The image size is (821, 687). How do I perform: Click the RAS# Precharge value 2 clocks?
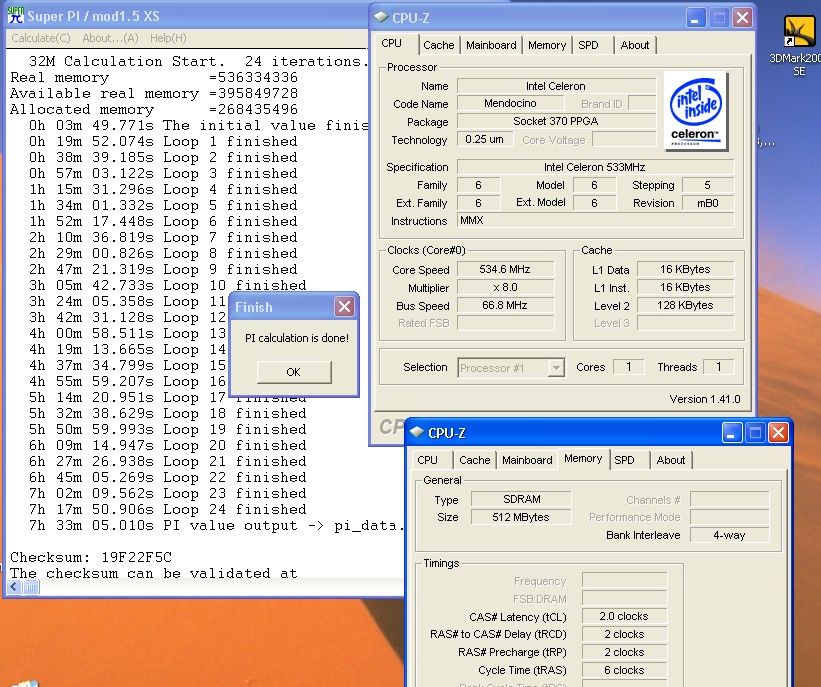pos(624,652)
